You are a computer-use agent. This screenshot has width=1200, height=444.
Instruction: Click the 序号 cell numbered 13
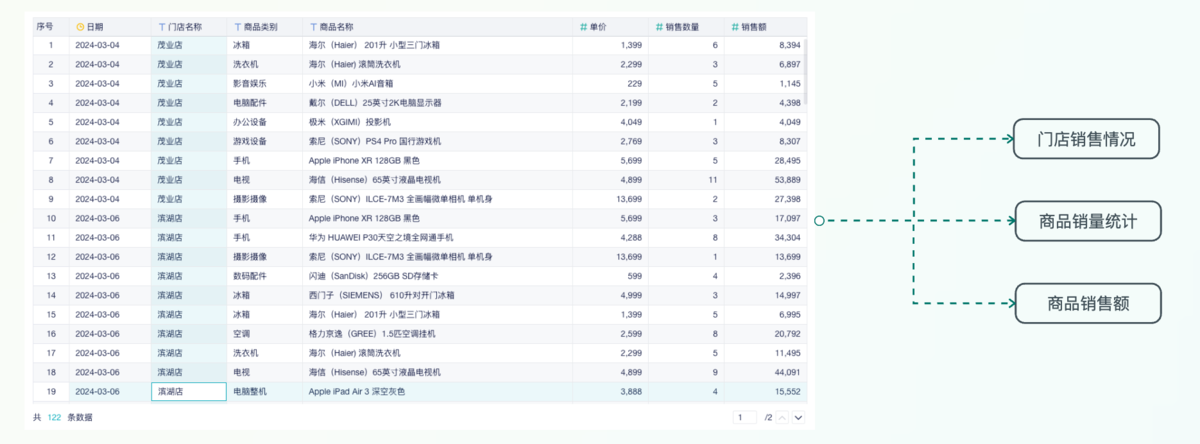click(x=50, y=276)
